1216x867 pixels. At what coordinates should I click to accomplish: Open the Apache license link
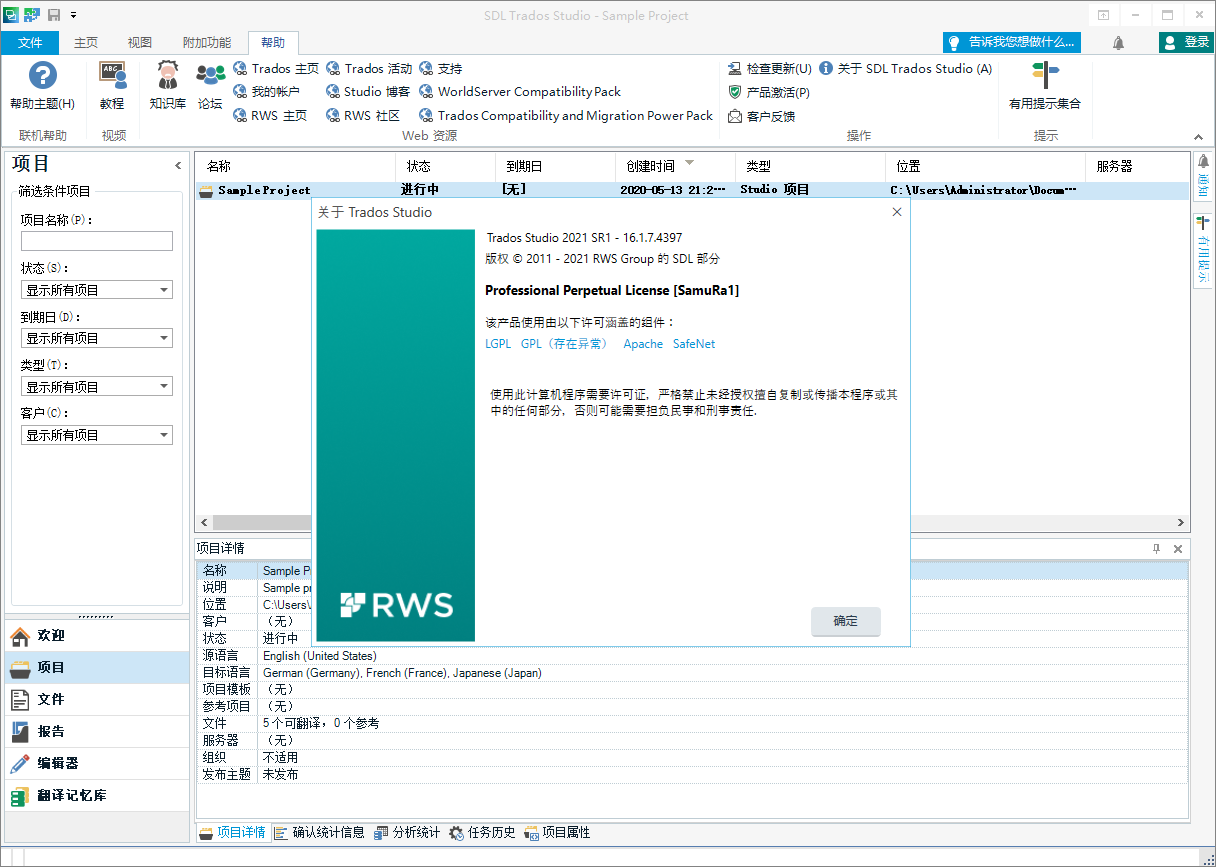tap(643, 344)
